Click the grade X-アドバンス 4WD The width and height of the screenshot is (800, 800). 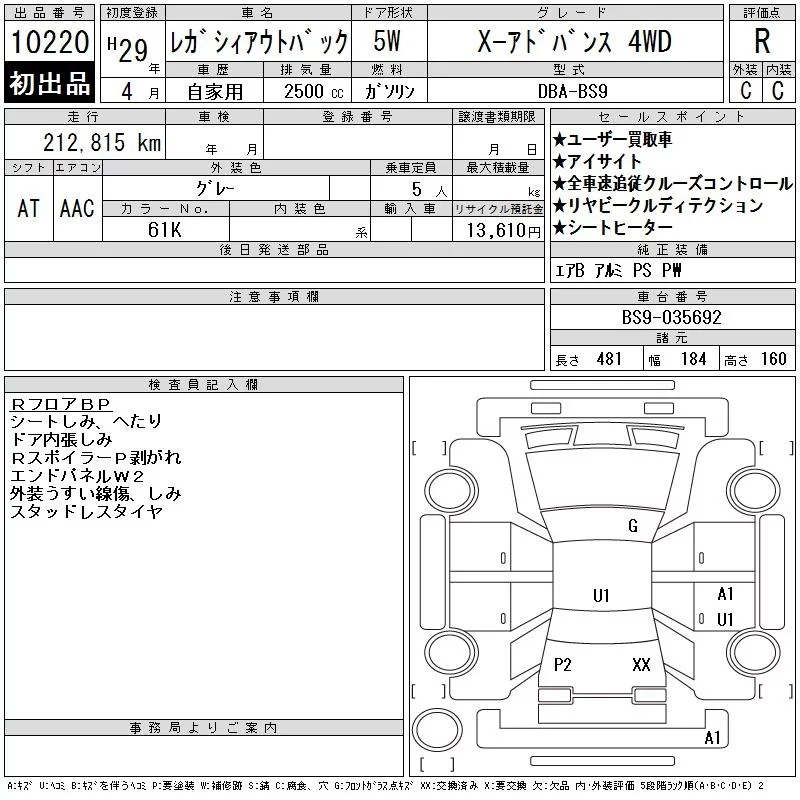click(x=574, y=41)
